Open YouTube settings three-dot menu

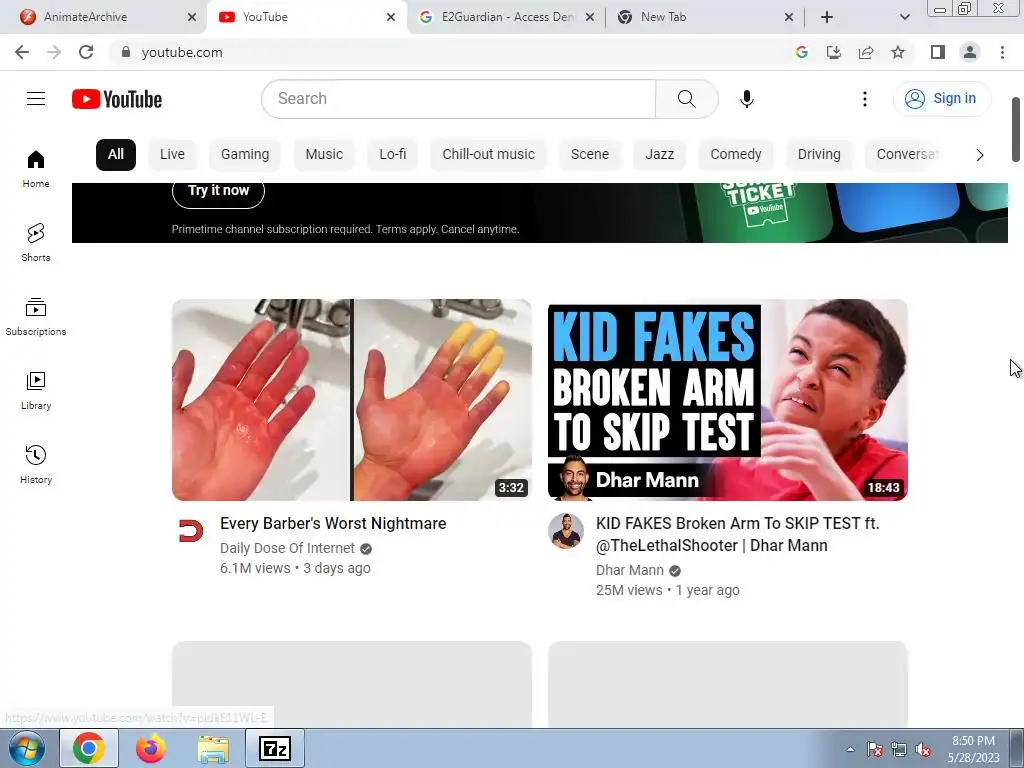click(865, 99)
